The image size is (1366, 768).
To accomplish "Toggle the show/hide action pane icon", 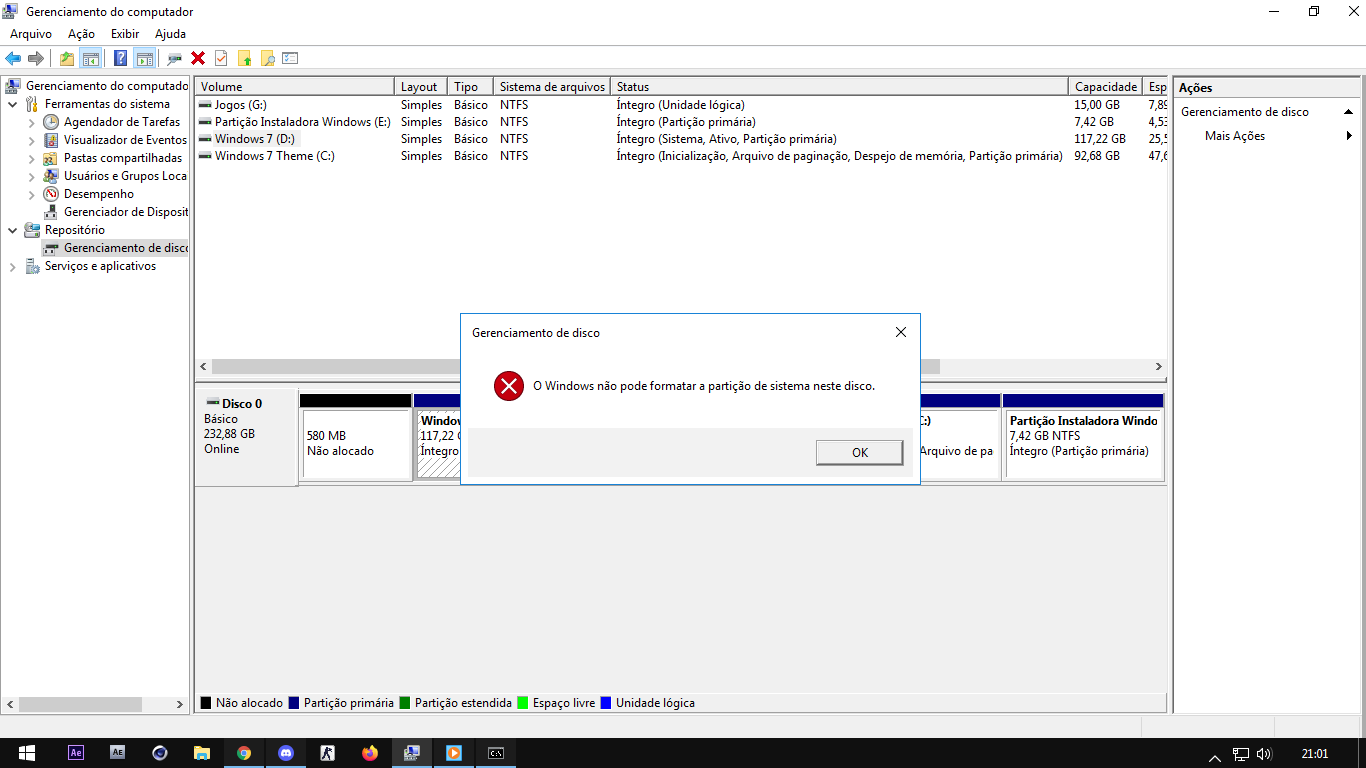I will (144, 58).
